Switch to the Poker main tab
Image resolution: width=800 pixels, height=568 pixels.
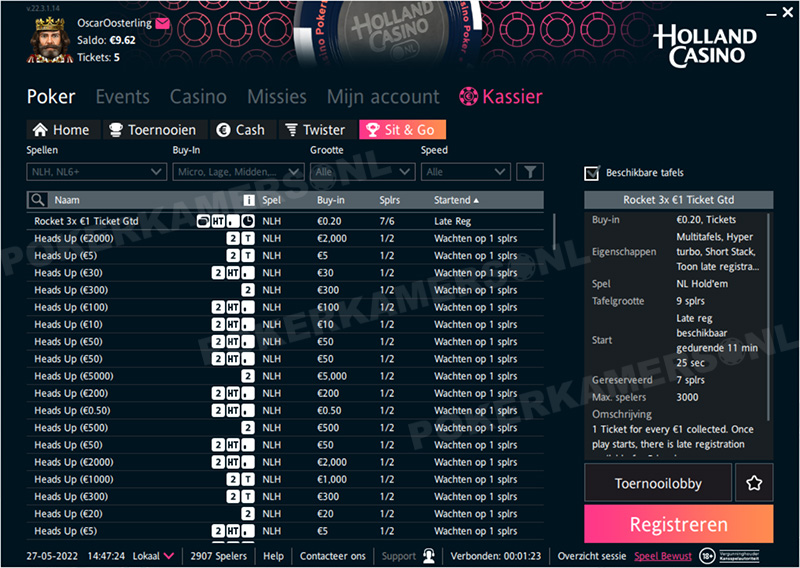(51, 96)
